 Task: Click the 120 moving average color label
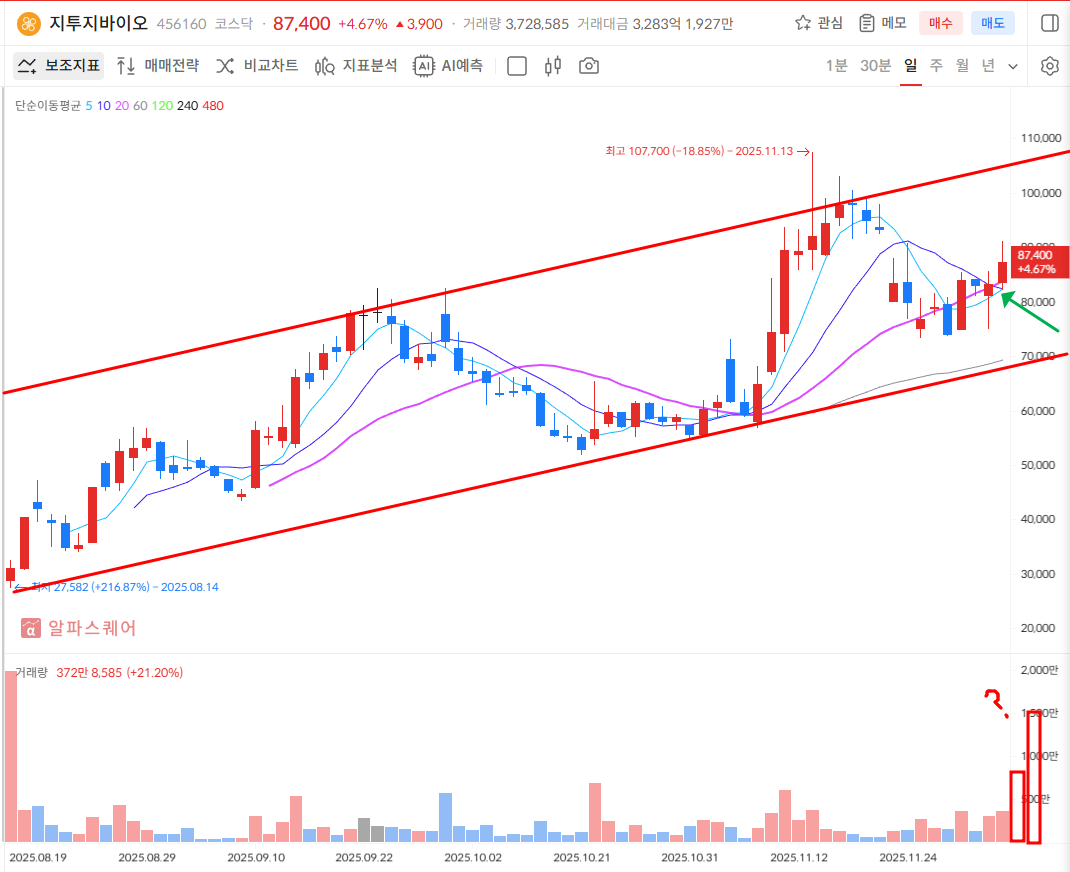[x=161, y=105]
